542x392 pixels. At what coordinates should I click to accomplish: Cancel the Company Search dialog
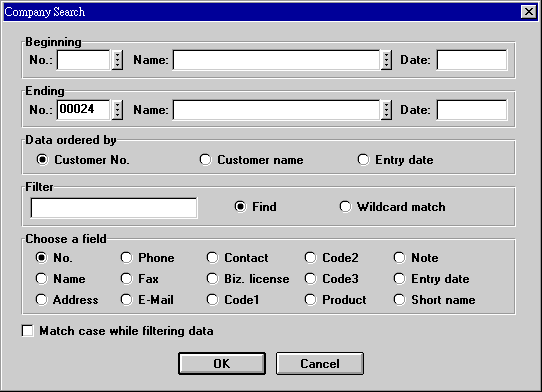[x=320, y=364]
